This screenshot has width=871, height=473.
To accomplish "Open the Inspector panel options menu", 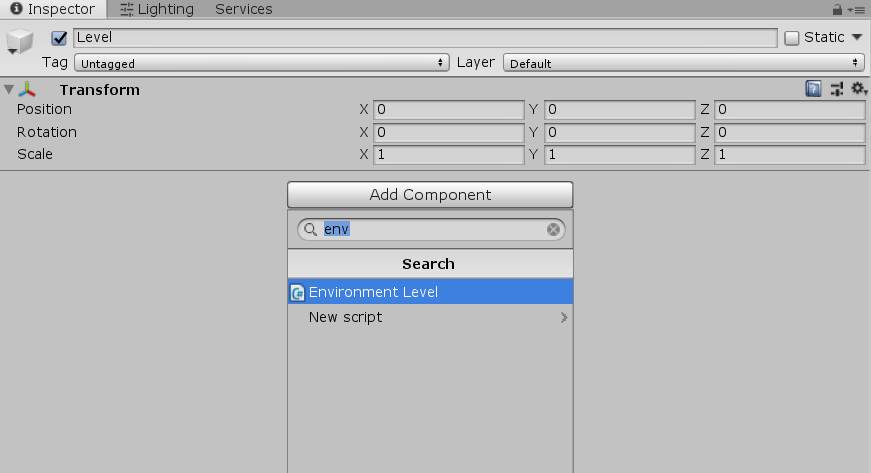I will click(x=857, y=10).
